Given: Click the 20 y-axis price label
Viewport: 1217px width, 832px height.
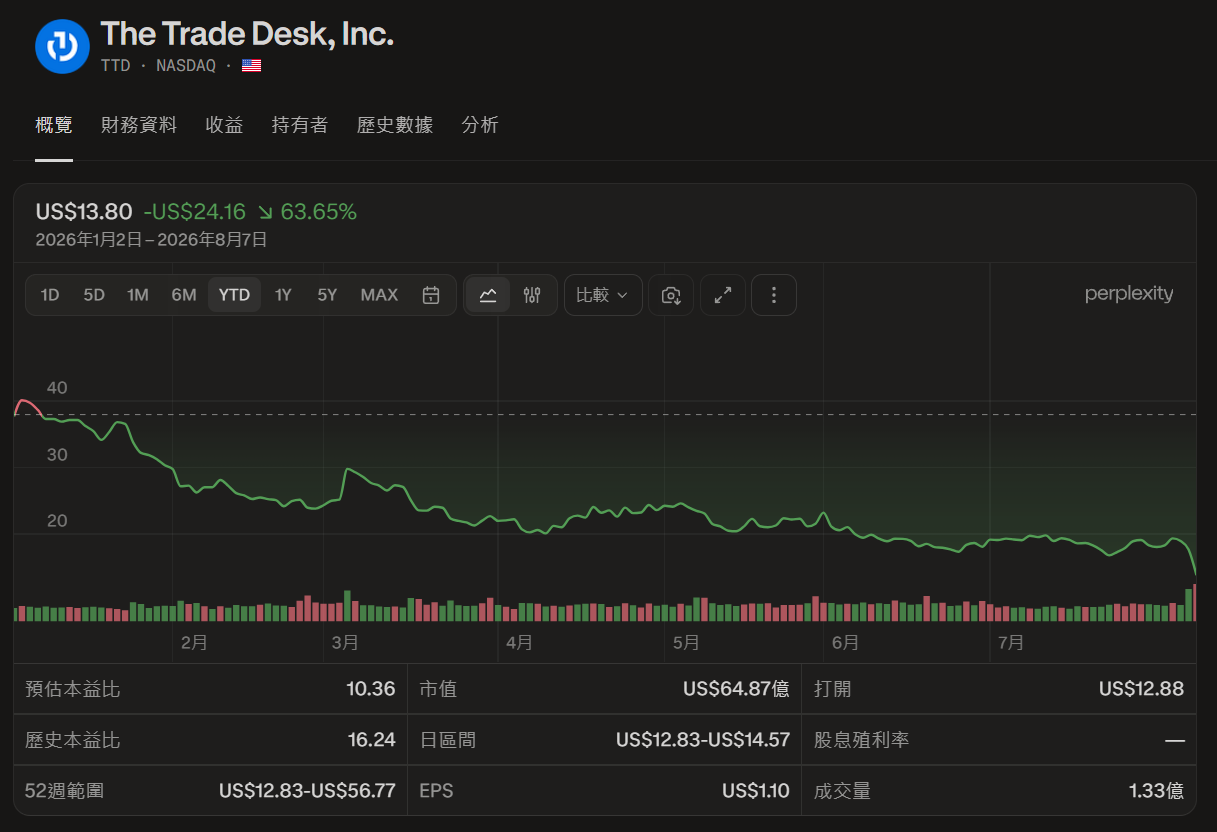Looking at the screenshot, I should pos(57,521).
